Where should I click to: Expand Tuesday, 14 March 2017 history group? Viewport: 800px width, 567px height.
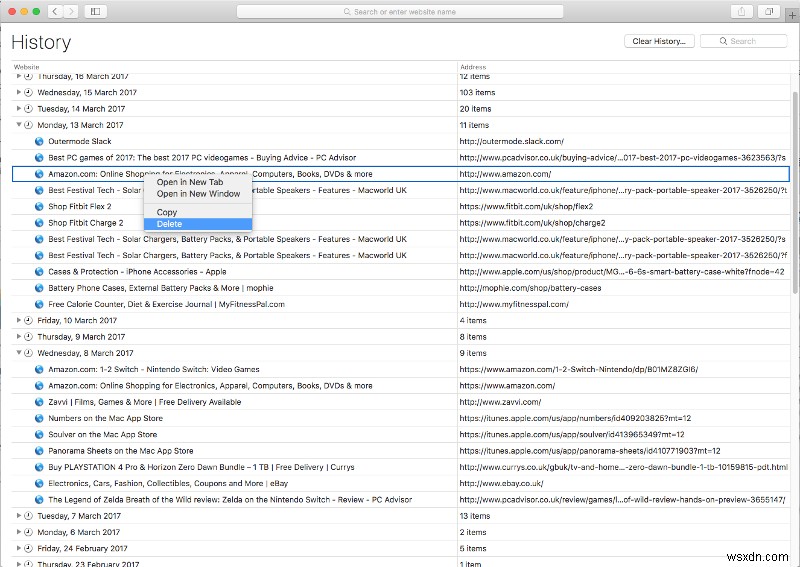click(18, 109)
